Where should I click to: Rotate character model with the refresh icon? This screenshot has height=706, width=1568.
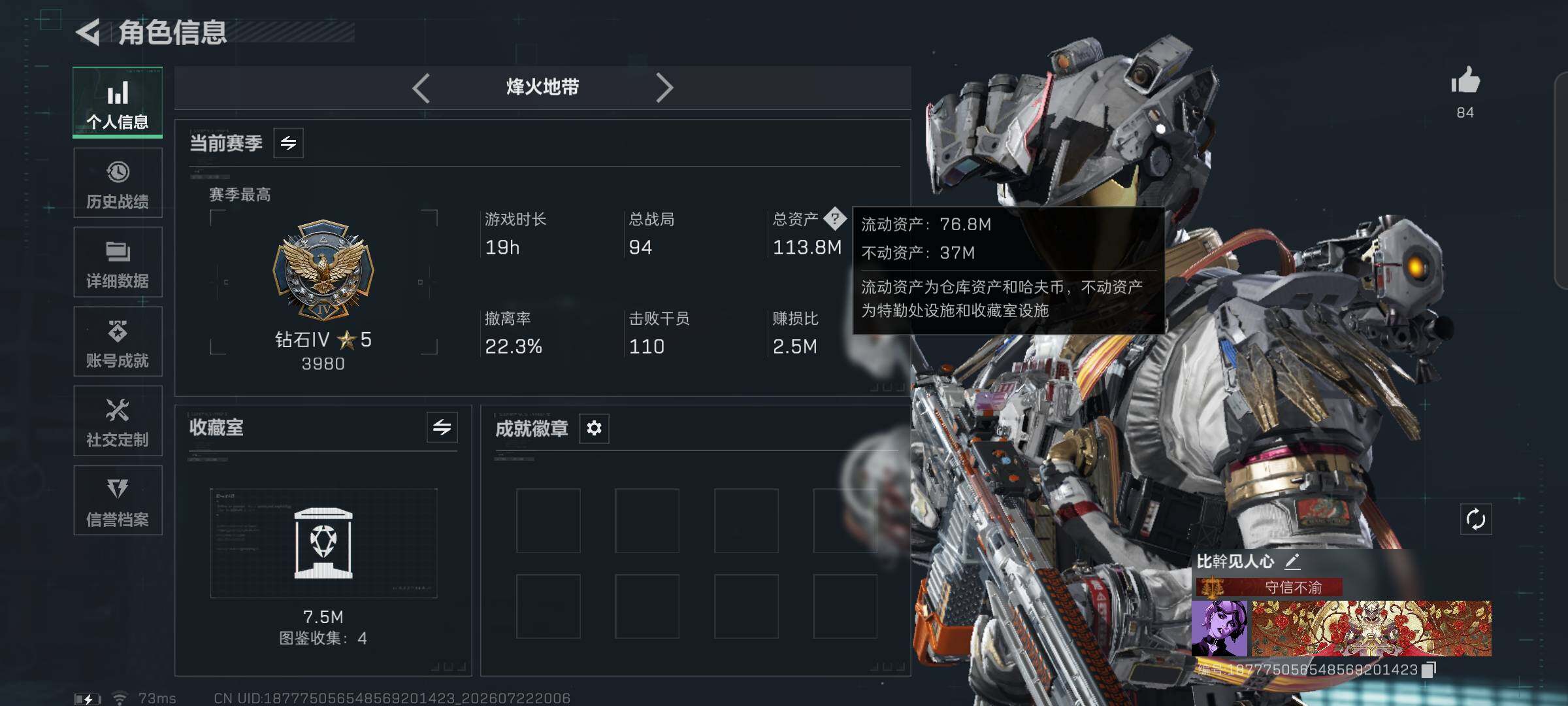[1476, 520]
